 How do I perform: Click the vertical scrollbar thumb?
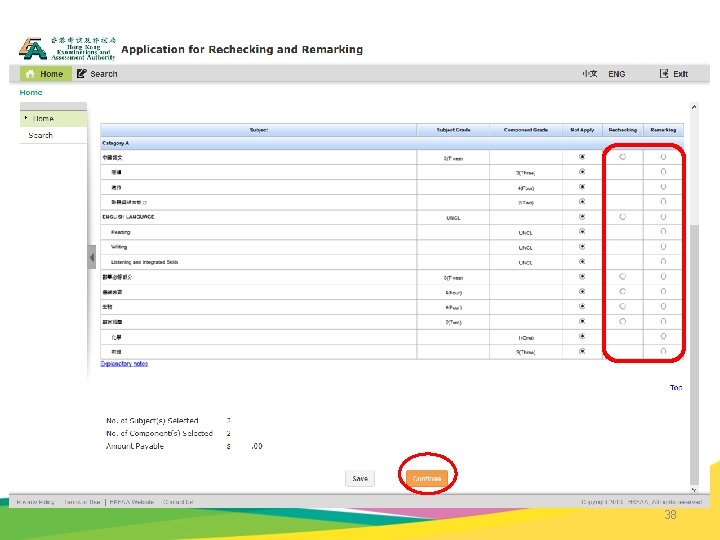pyautogui.click(x=694, y=354)
